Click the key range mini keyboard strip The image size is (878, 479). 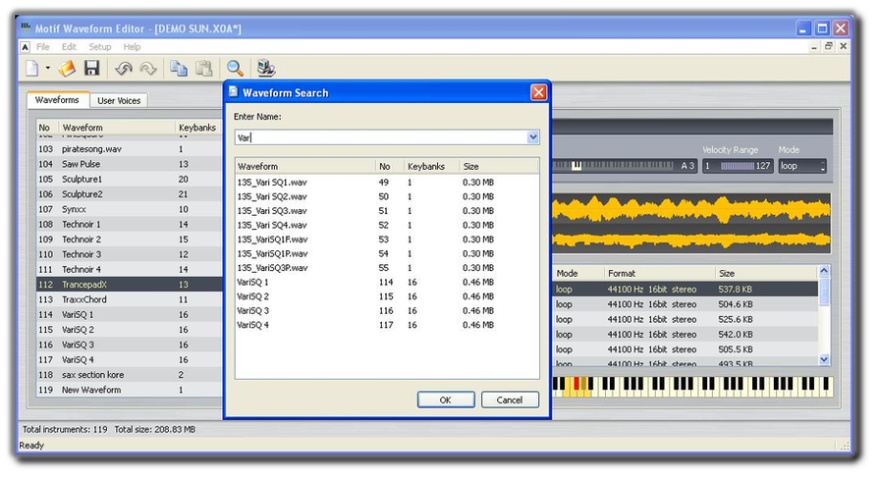613,166
